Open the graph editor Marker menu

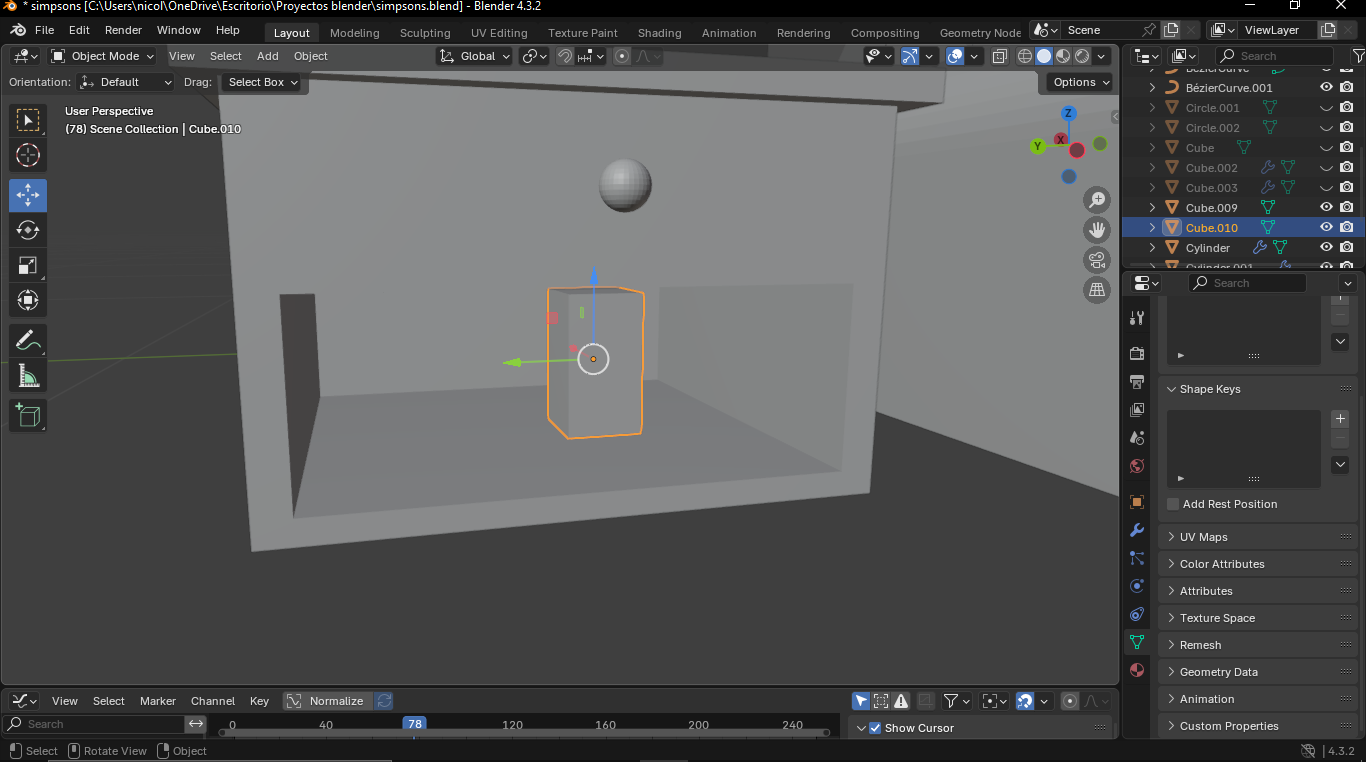pos(158,701)
